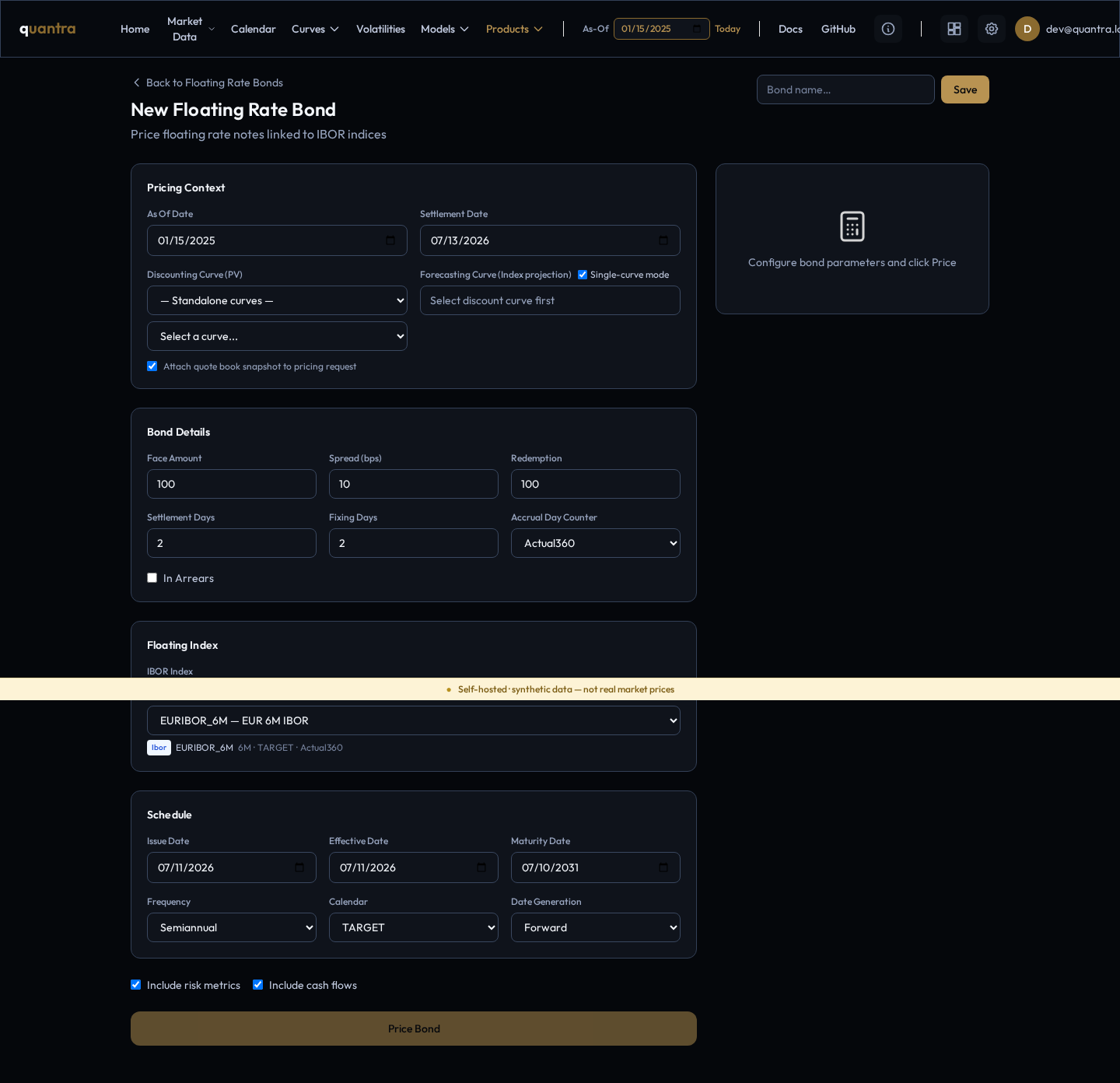Viewport: 1120px width, 1083px height.
Task: Focus the Bond name input field
Action: coord(845,89)
